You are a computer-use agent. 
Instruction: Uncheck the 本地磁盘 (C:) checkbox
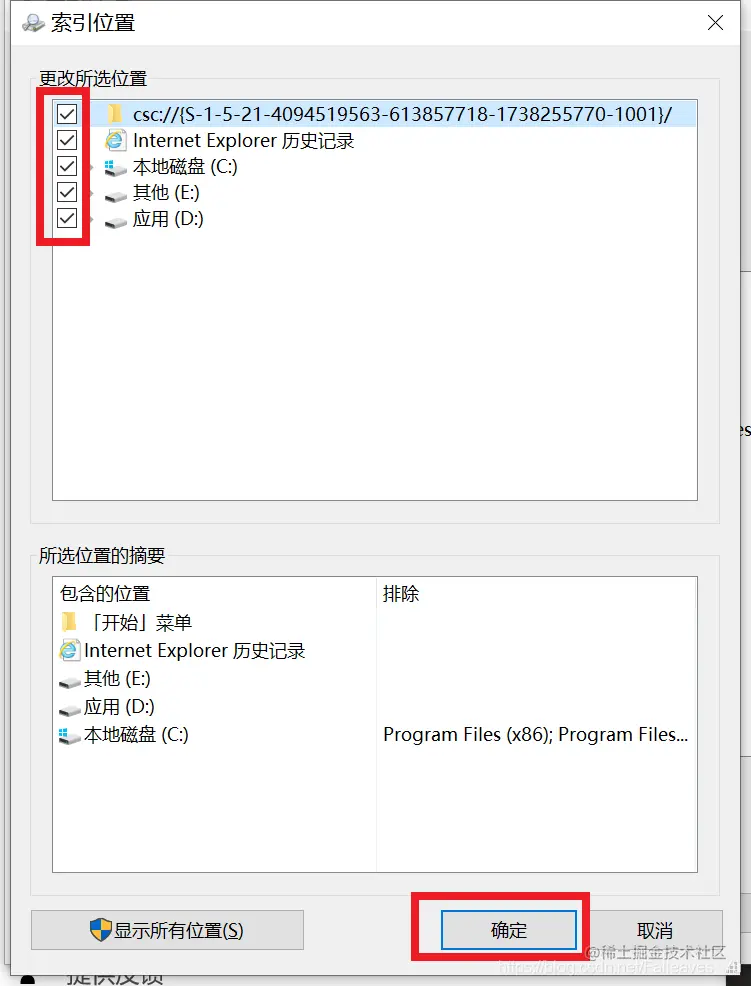coord(67,166)
